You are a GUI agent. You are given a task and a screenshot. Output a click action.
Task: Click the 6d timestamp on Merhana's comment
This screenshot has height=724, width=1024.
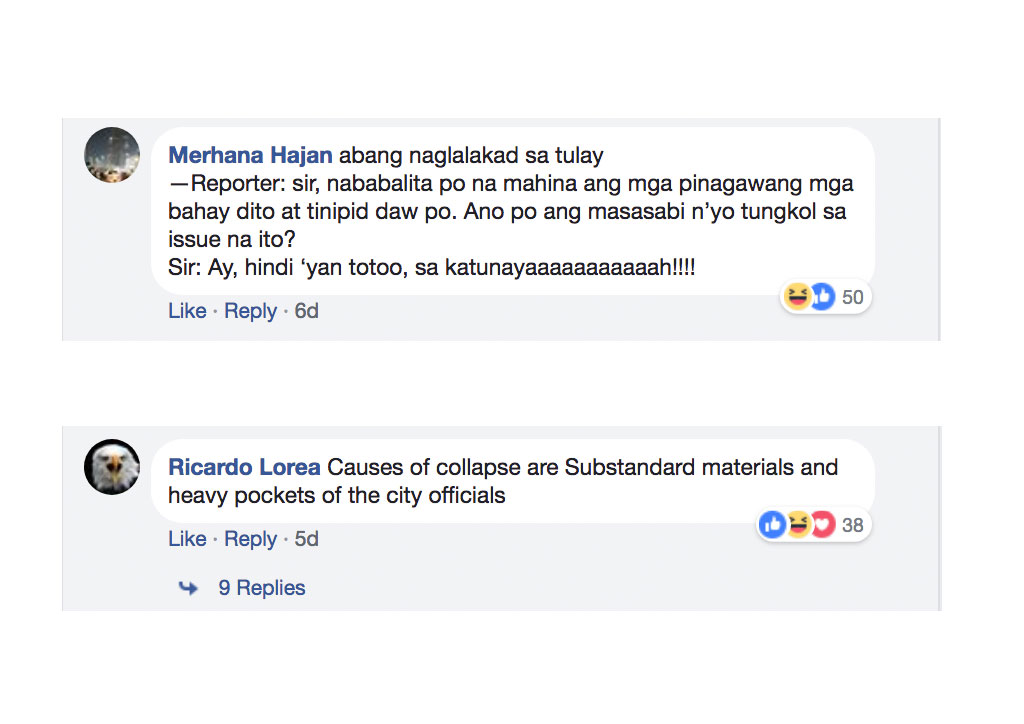(x=306, y=311)
